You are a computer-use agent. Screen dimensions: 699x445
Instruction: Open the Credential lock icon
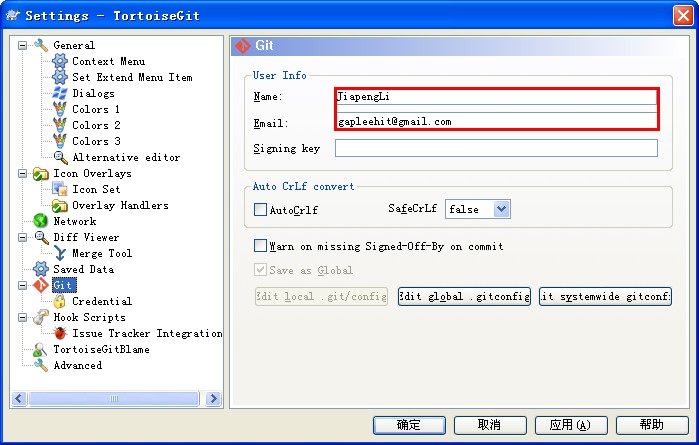click(x=60, y=302)
